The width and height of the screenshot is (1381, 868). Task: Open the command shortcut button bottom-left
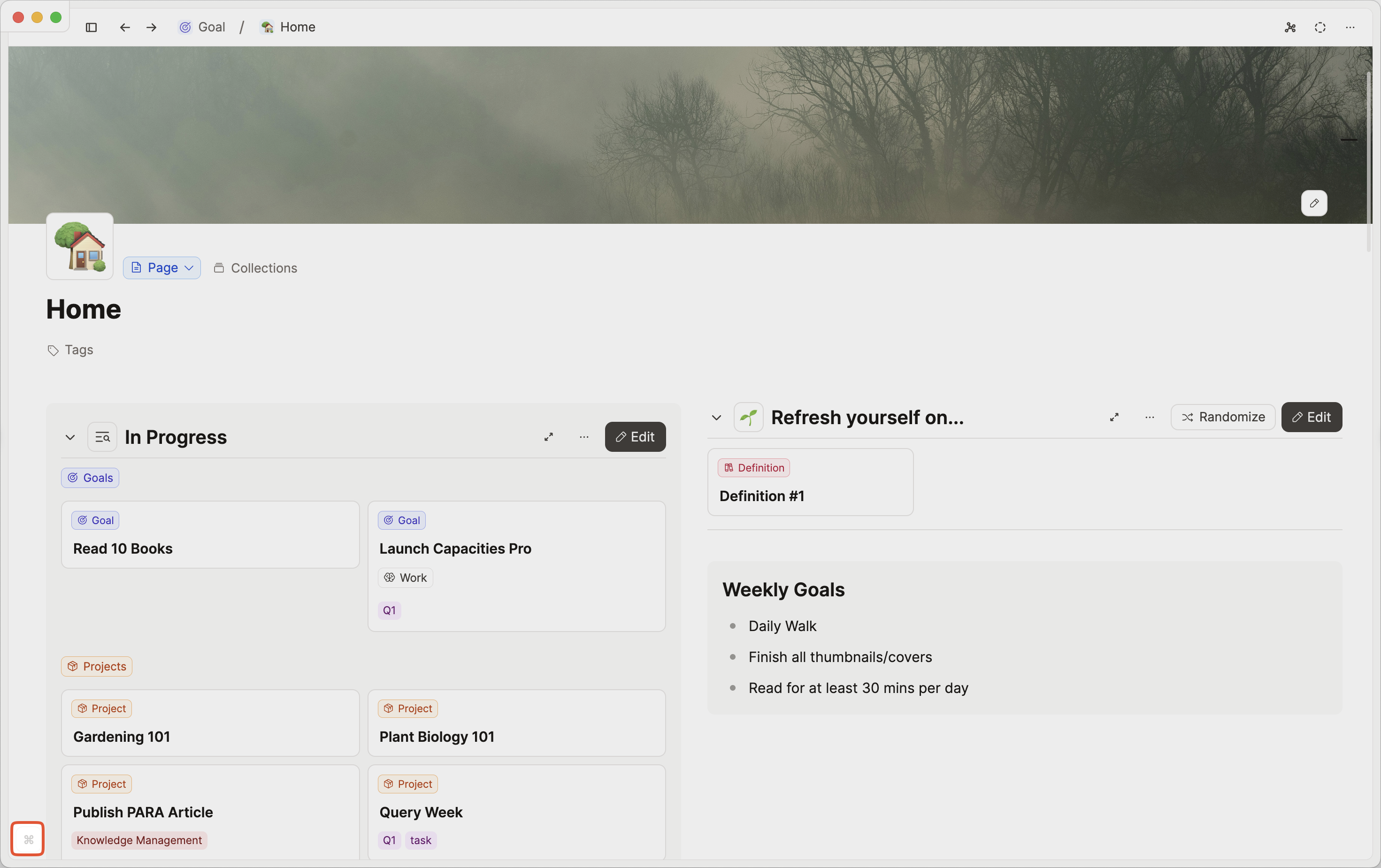(28, 839)
